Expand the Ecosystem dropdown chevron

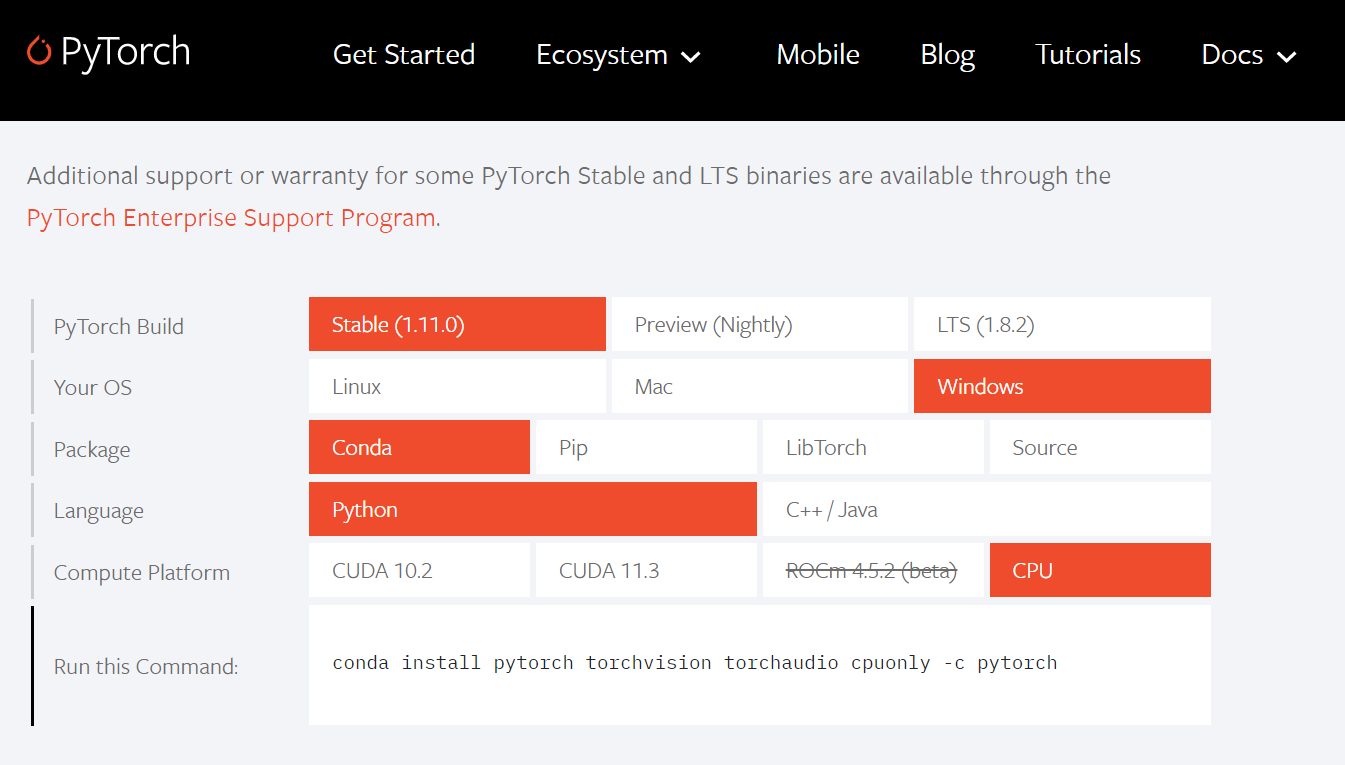click(691, 57)
